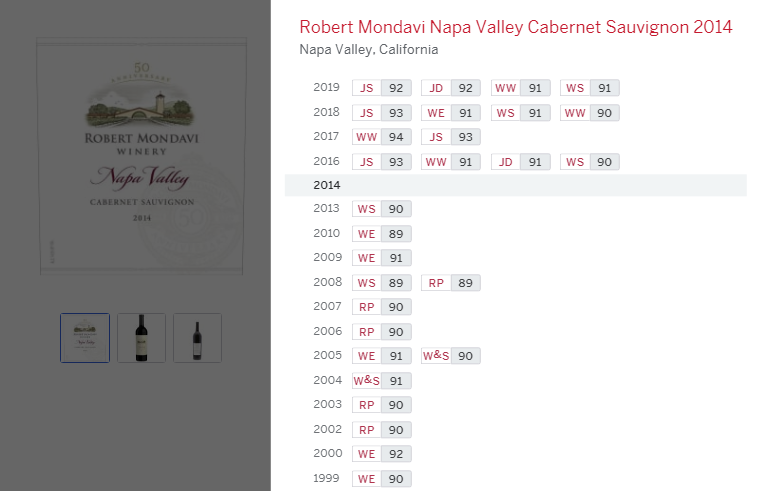Open the 2019 vintage row

pyautogui.click(x=516, y=88)
